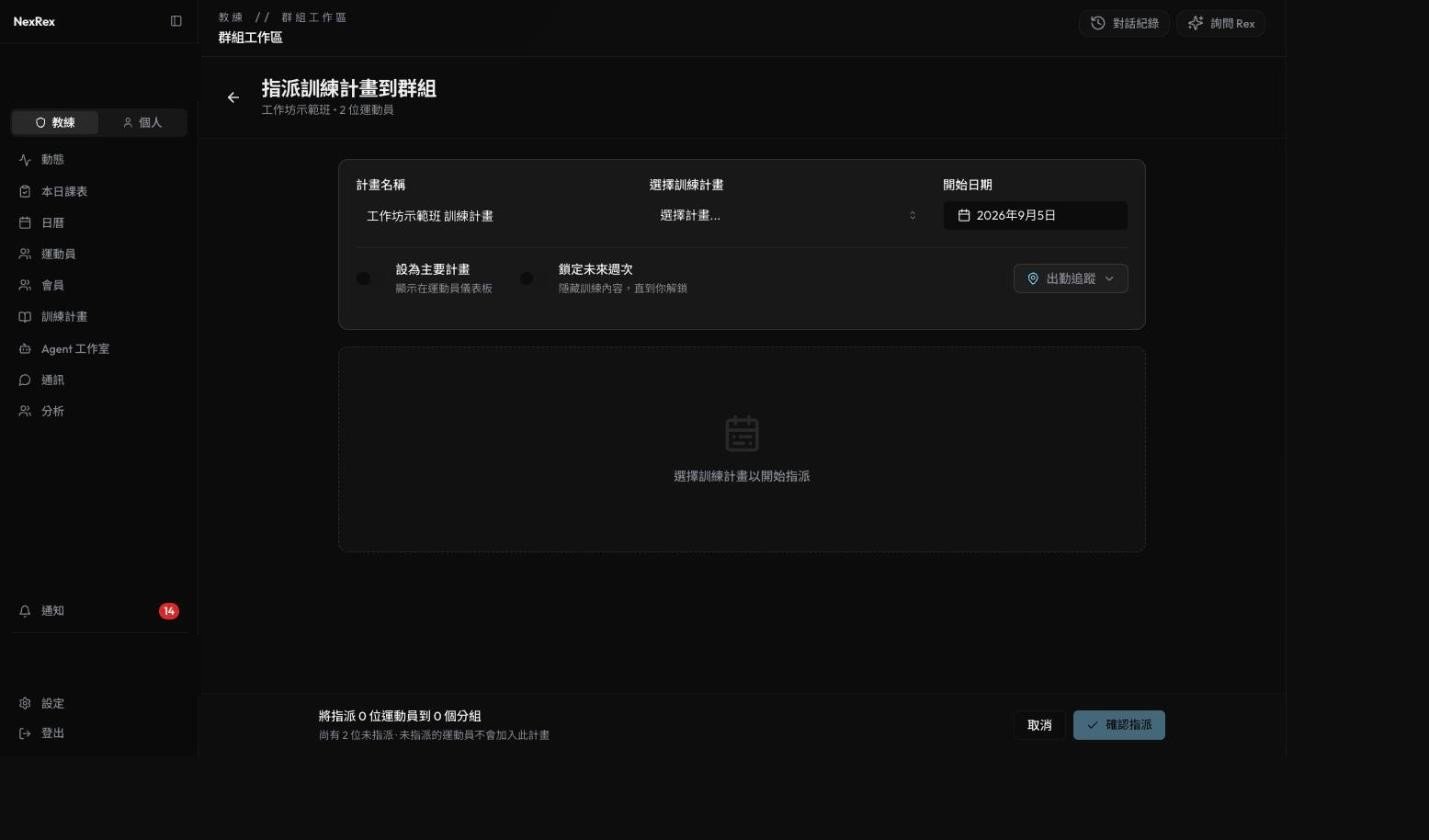
Task: Click the 通訊 chat bubble icon
Action: pos(25,380)
